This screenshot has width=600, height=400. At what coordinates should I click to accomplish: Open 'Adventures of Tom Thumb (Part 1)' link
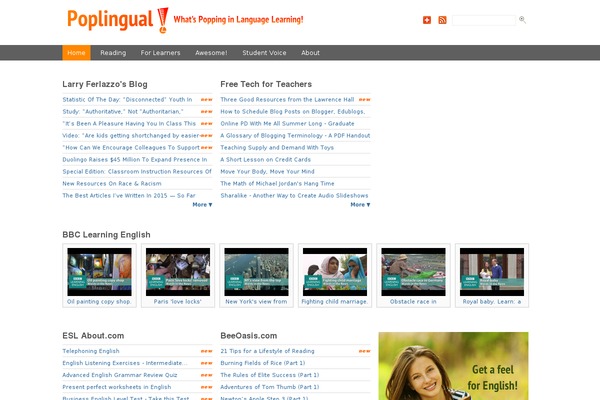coord(269,387)
